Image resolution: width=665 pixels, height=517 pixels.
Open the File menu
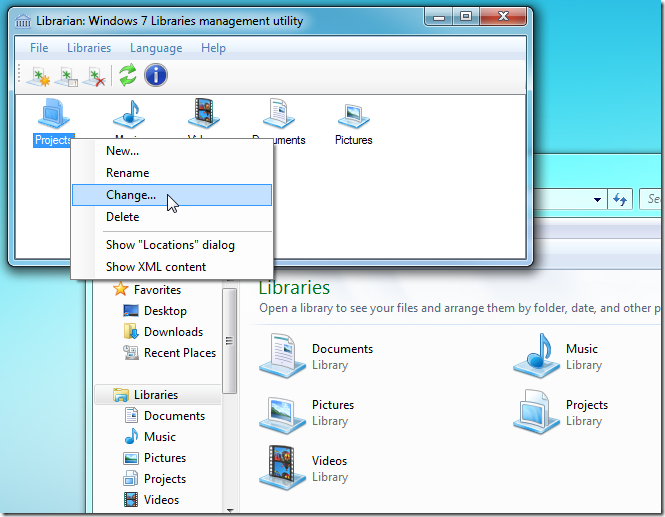39,48
